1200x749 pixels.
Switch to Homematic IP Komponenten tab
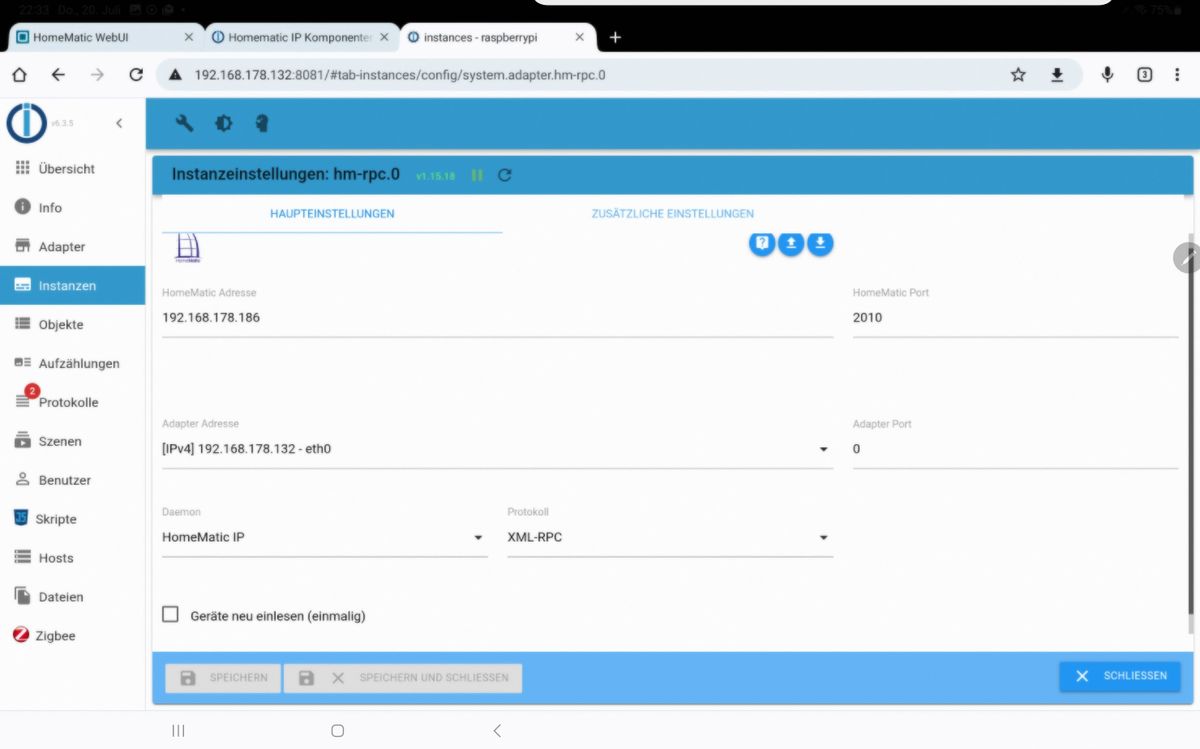pos(300,37)
